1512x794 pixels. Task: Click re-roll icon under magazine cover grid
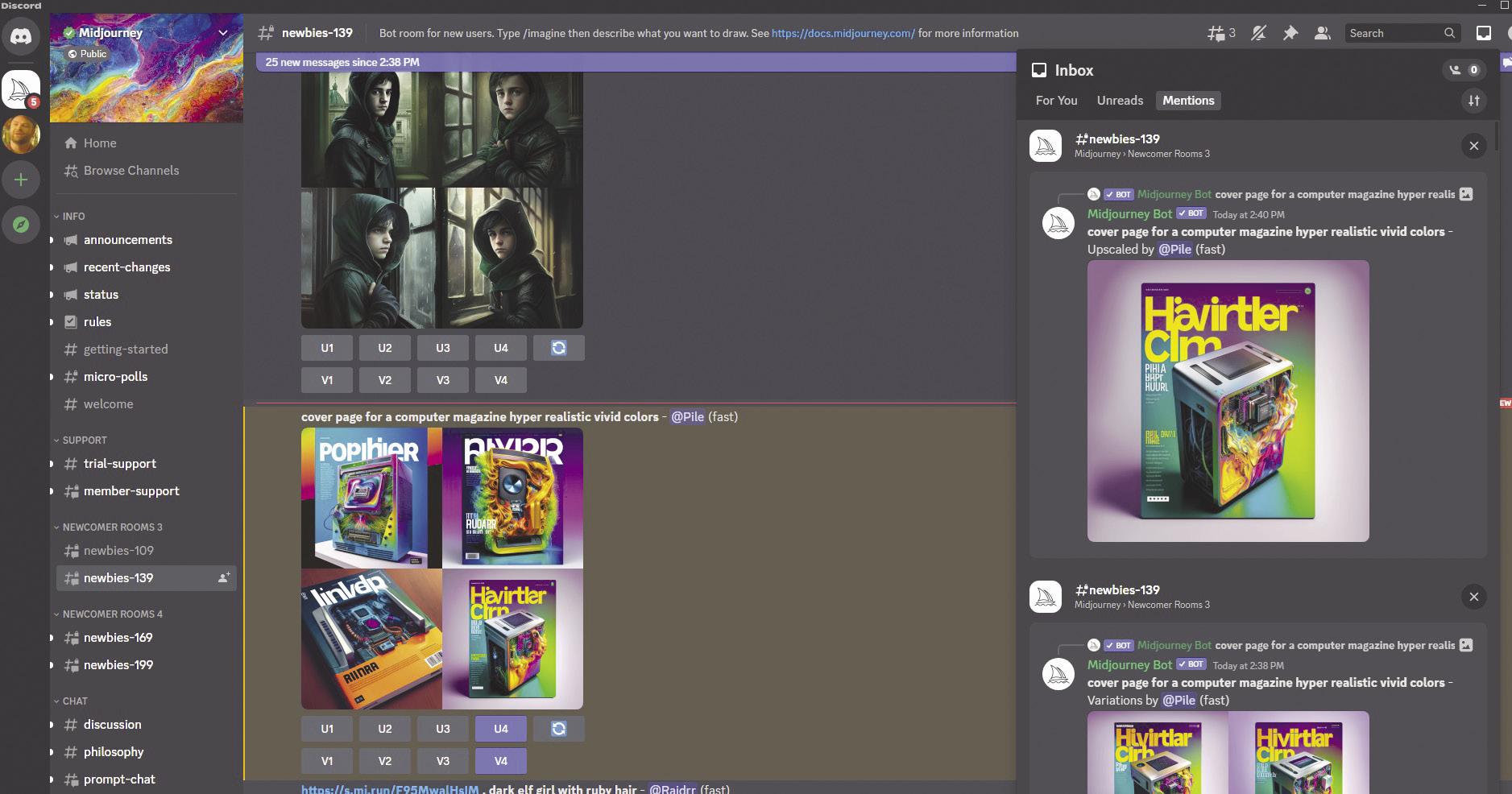click(x=558, y=729)
